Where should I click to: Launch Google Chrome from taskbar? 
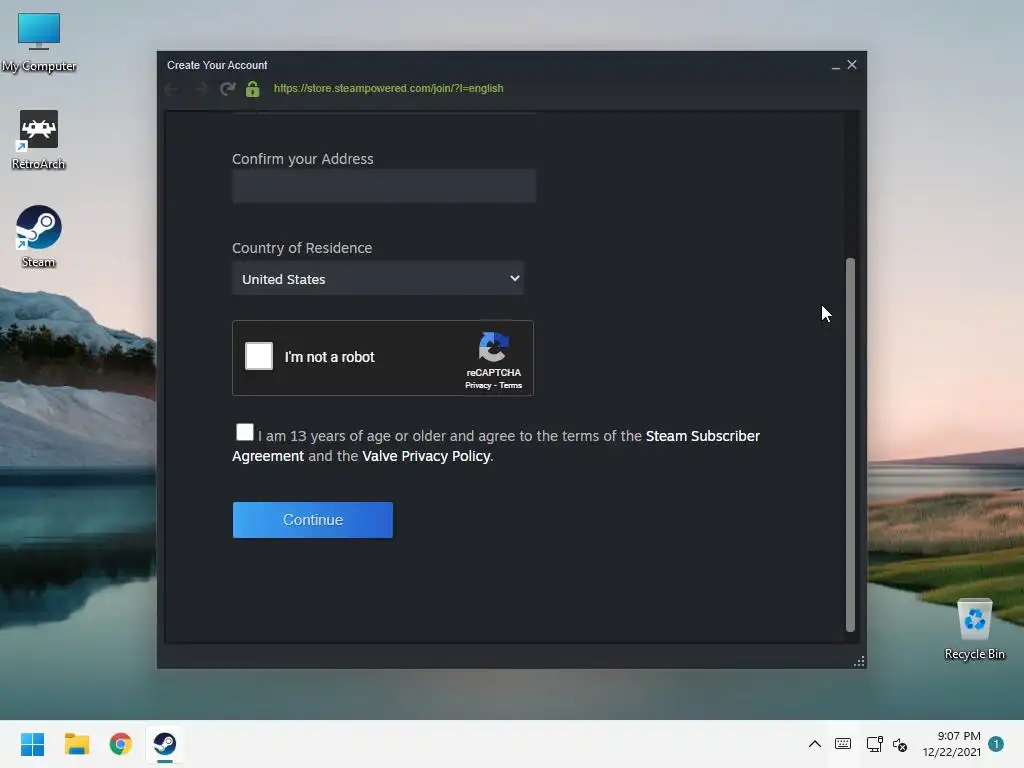coord(121,744)
